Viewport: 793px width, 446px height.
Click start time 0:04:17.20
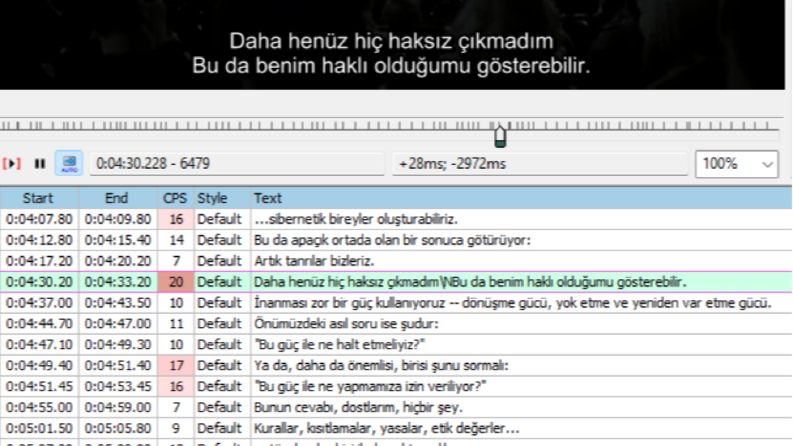39,261
